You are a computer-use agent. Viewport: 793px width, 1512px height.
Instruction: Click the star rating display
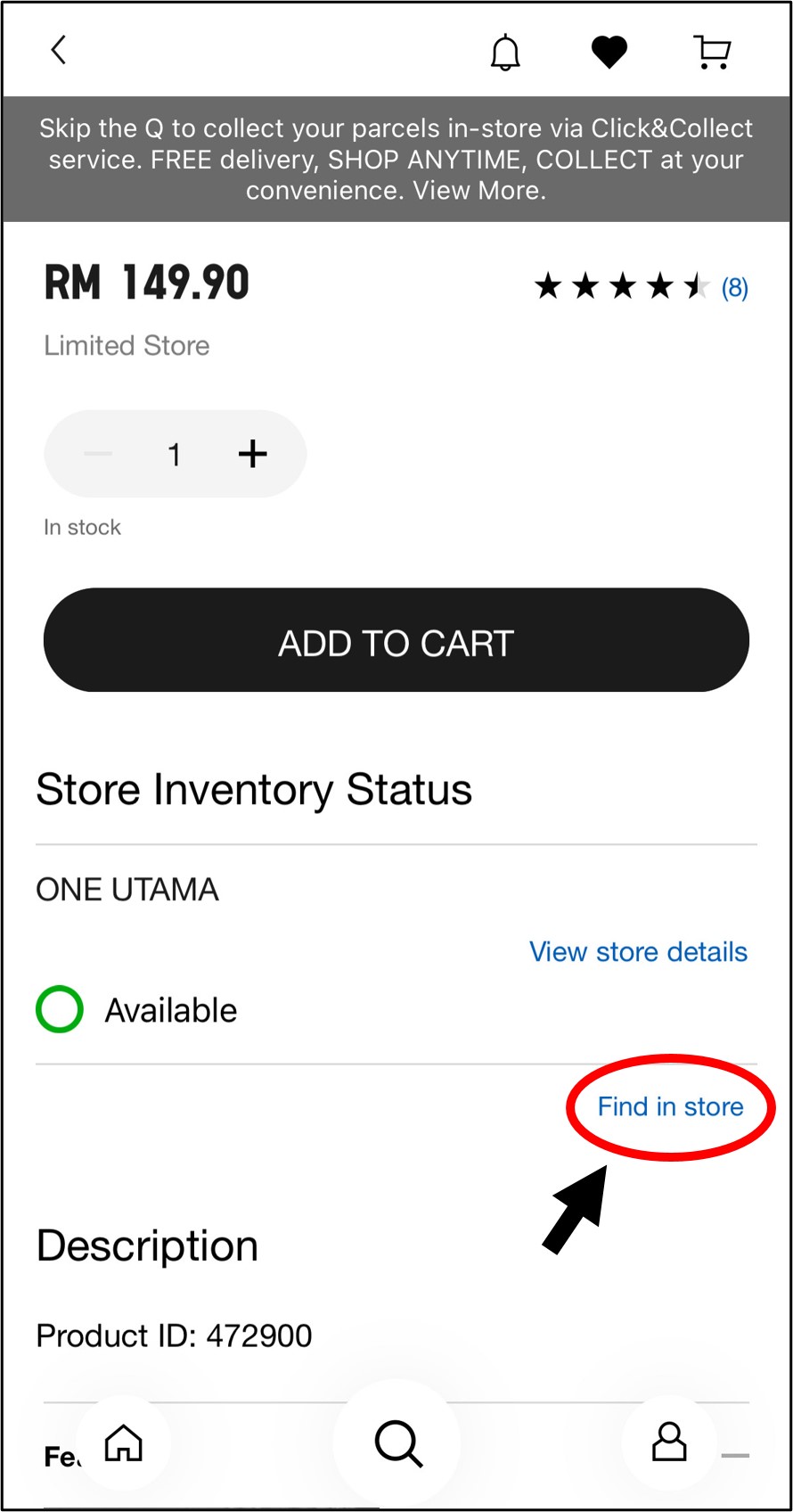click(x=621, y=287)
